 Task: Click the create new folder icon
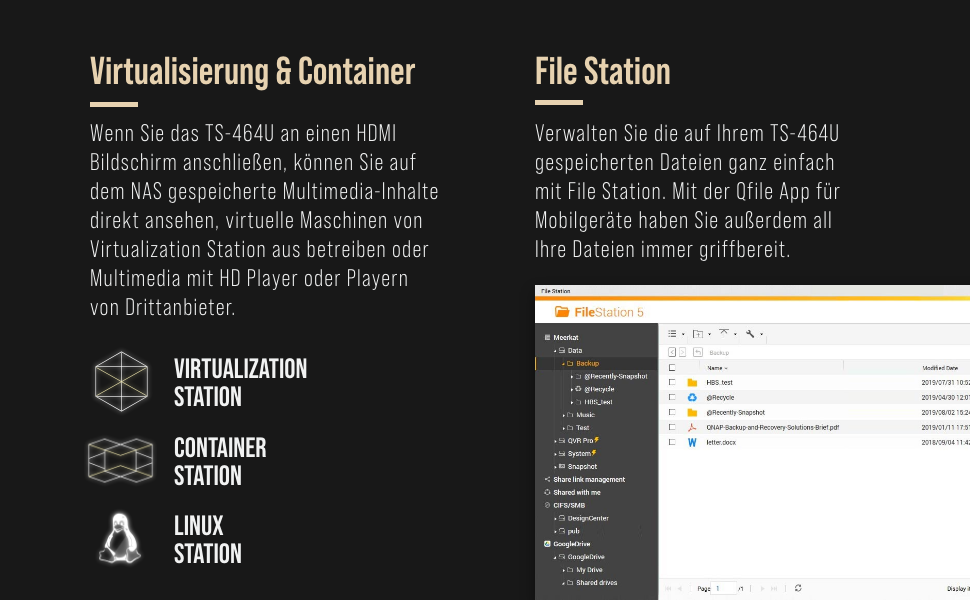pos(698,334)
